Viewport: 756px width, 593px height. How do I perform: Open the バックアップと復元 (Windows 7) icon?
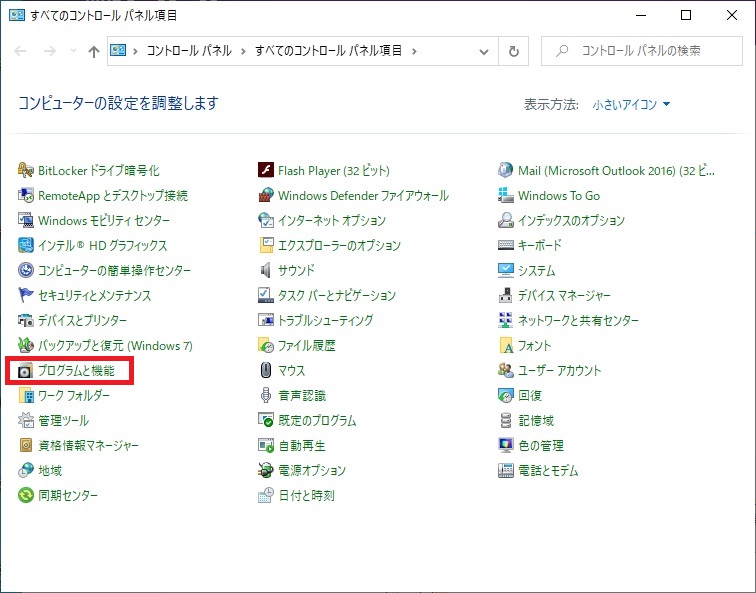click(26, 345)
